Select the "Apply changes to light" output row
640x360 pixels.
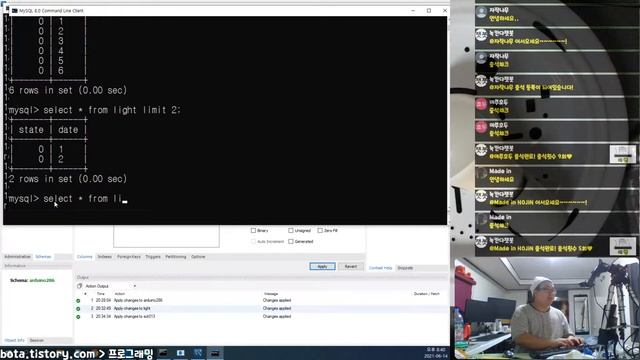coord(261,309)
